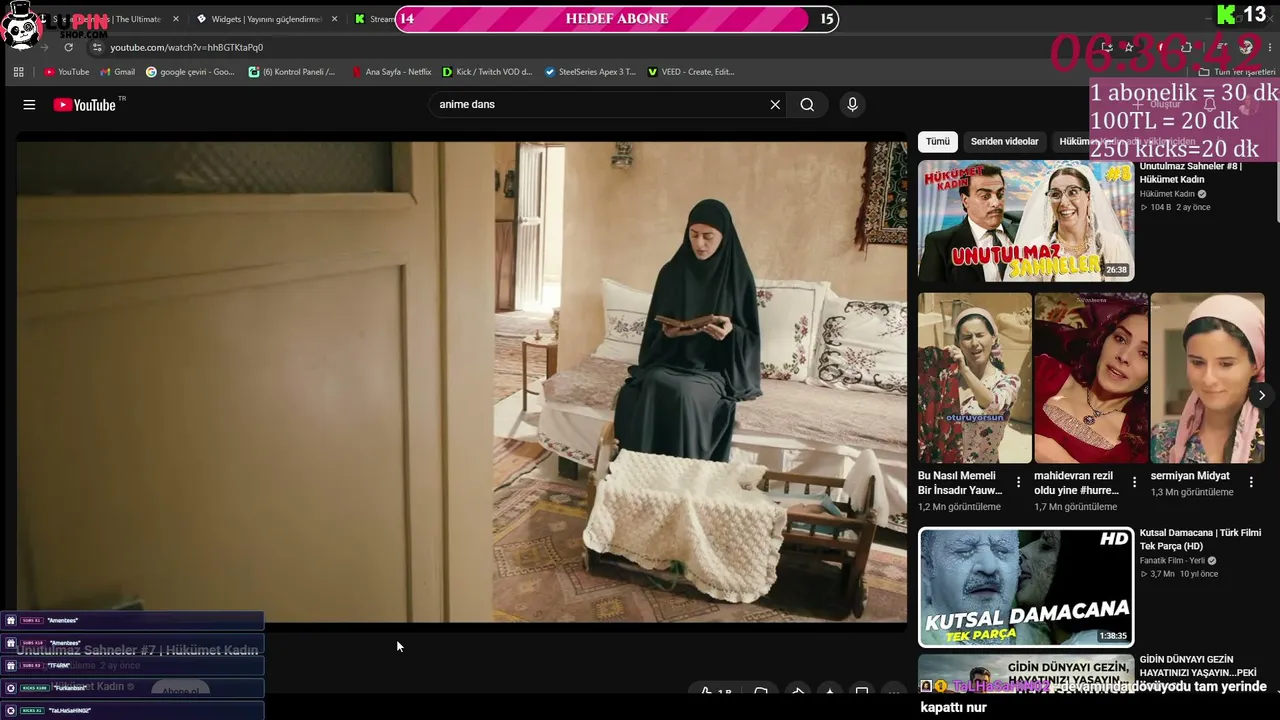
Task: Open 'sermiyan Midyat' short thumbnail
Action: pyautogui.click(x=1207, y=378)
